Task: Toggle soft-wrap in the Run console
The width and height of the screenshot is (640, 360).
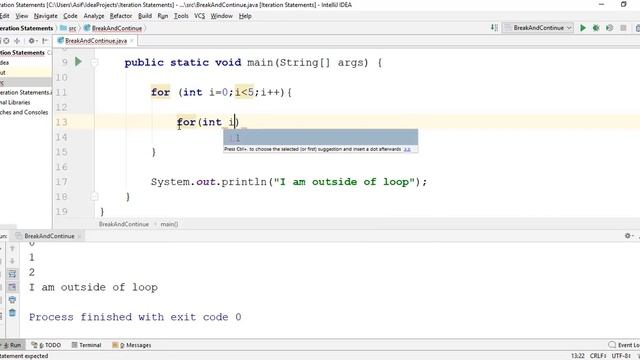Action: [x=12, y=274]
